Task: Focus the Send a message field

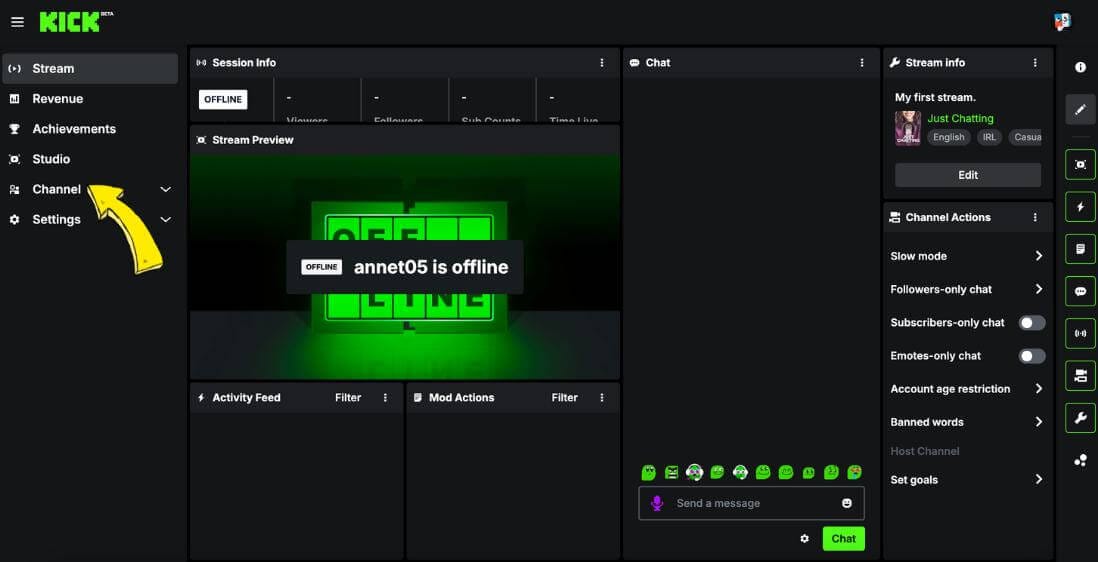Action: click(751, 503)
